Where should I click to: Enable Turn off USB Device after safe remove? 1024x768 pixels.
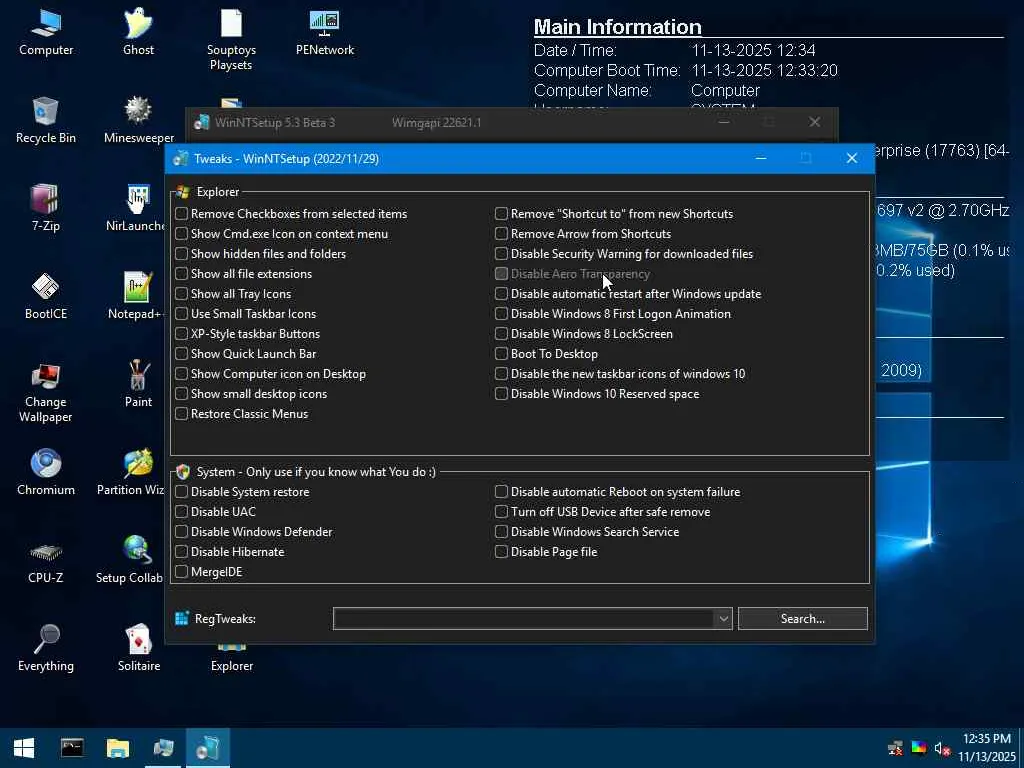(502, 512)
